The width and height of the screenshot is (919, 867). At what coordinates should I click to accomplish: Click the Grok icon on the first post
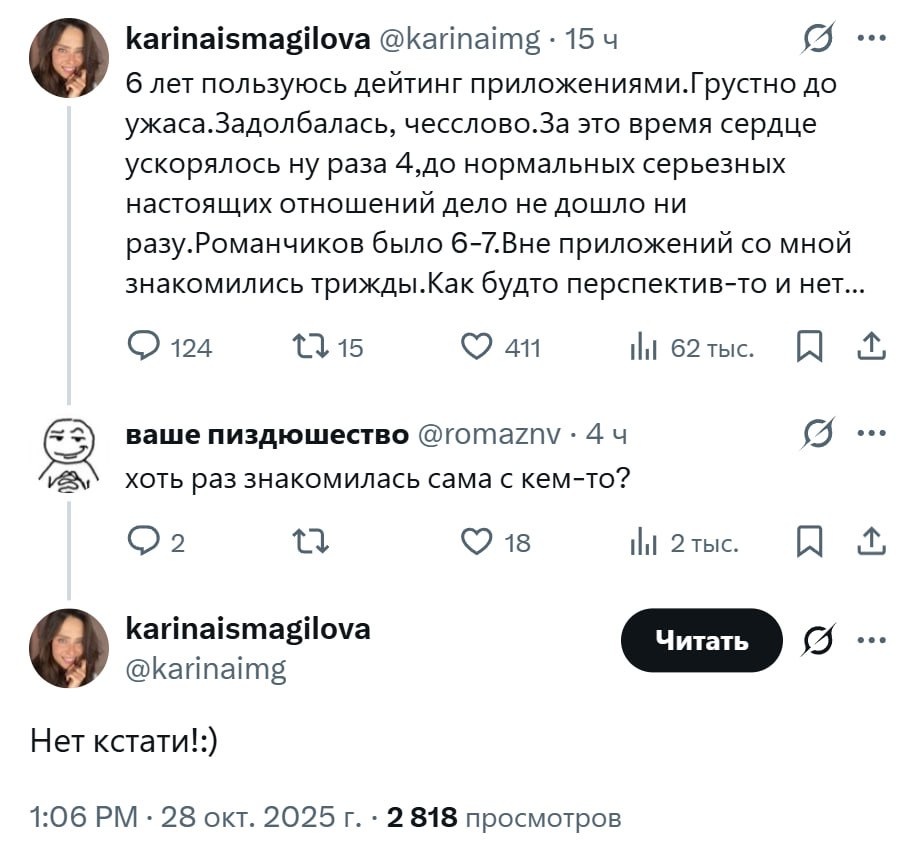coord(819,41)
